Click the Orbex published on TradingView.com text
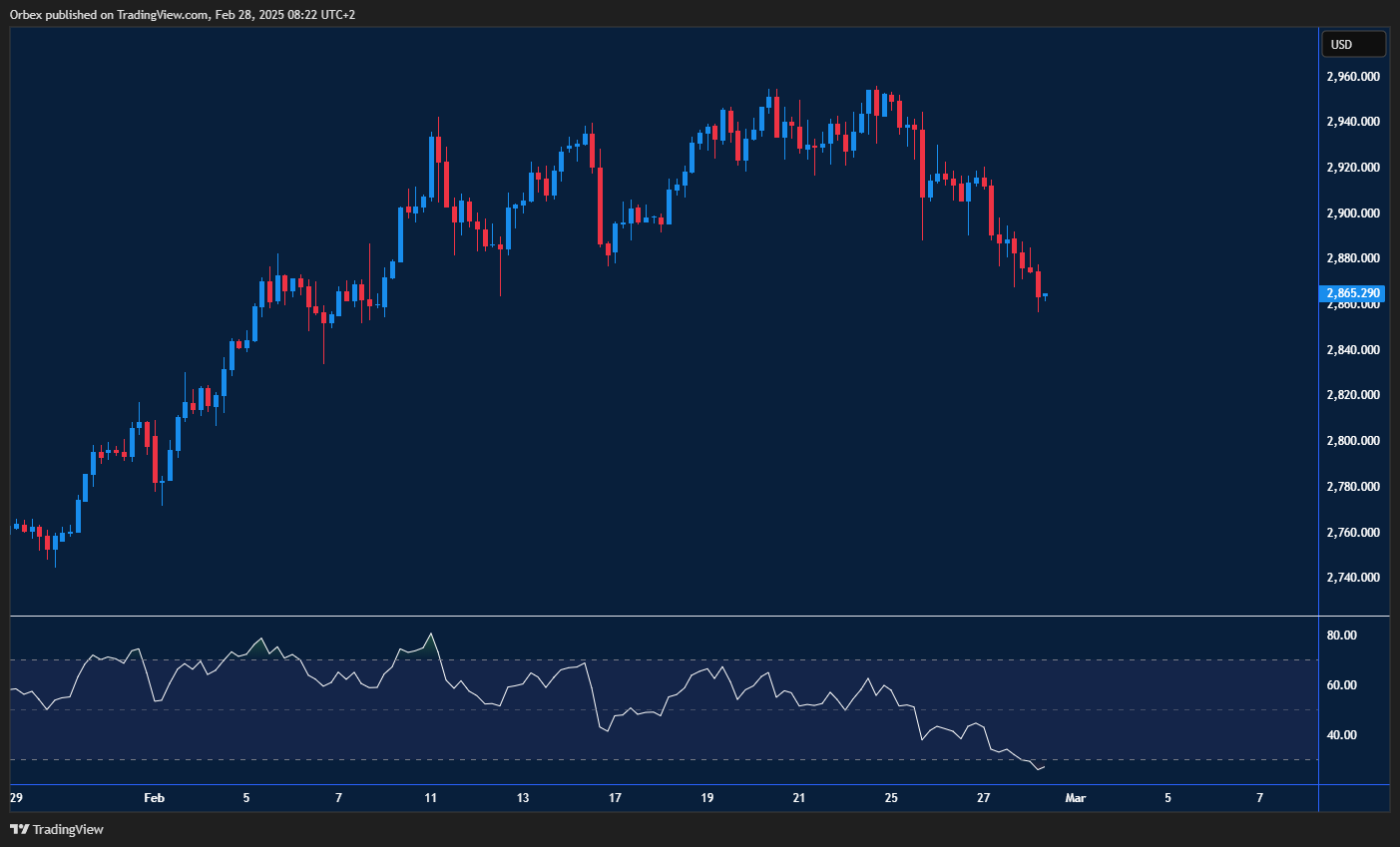 [x=182, y=14]
